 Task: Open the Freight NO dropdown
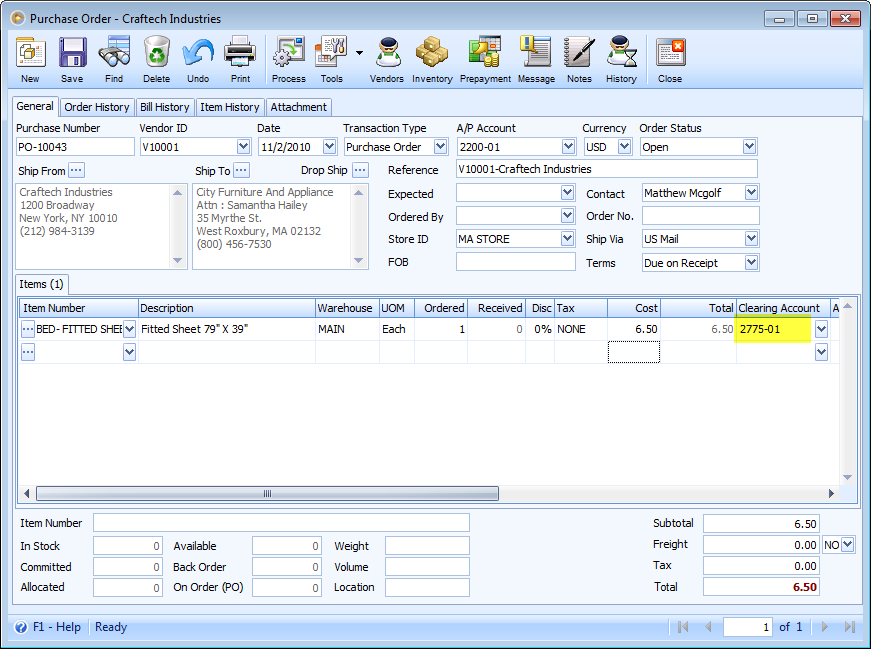click(847, 545)
